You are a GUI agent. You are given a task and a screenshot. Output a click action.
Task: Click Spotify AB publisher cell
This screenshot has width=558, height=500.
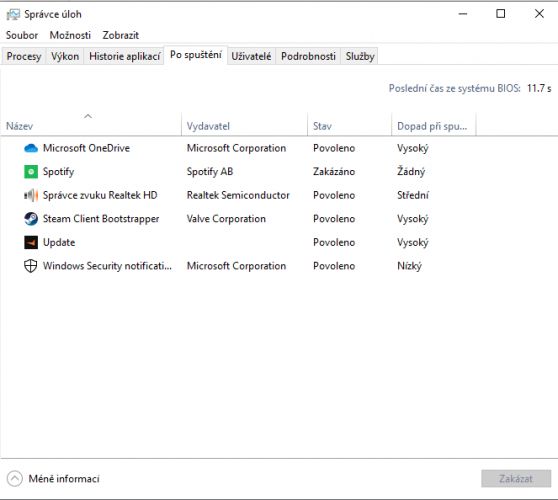210,172
